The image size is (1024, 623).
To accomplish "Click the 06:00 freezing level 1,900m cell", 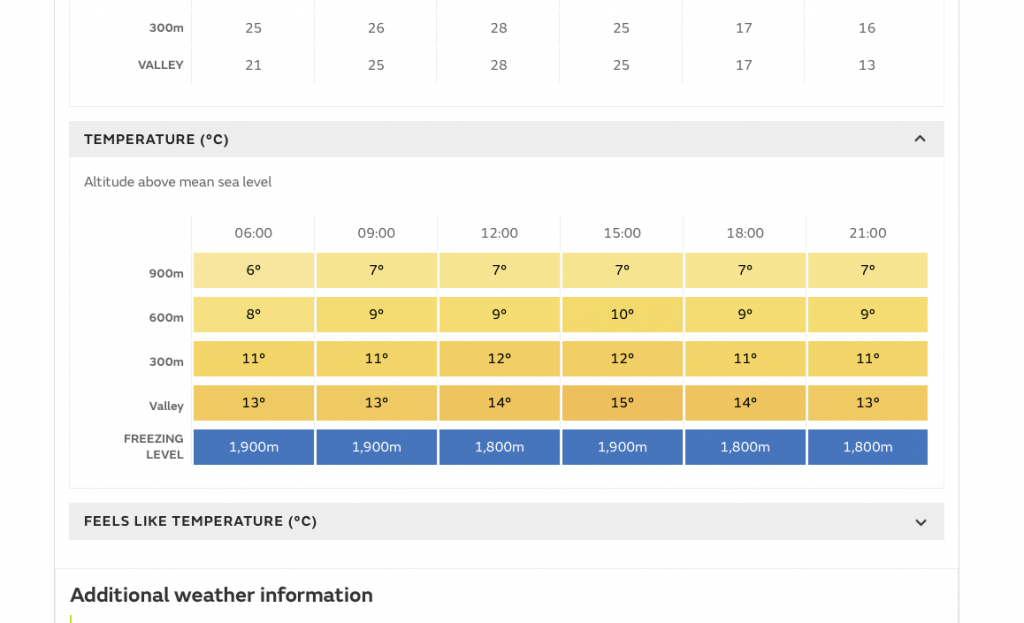I will (253, 447).
